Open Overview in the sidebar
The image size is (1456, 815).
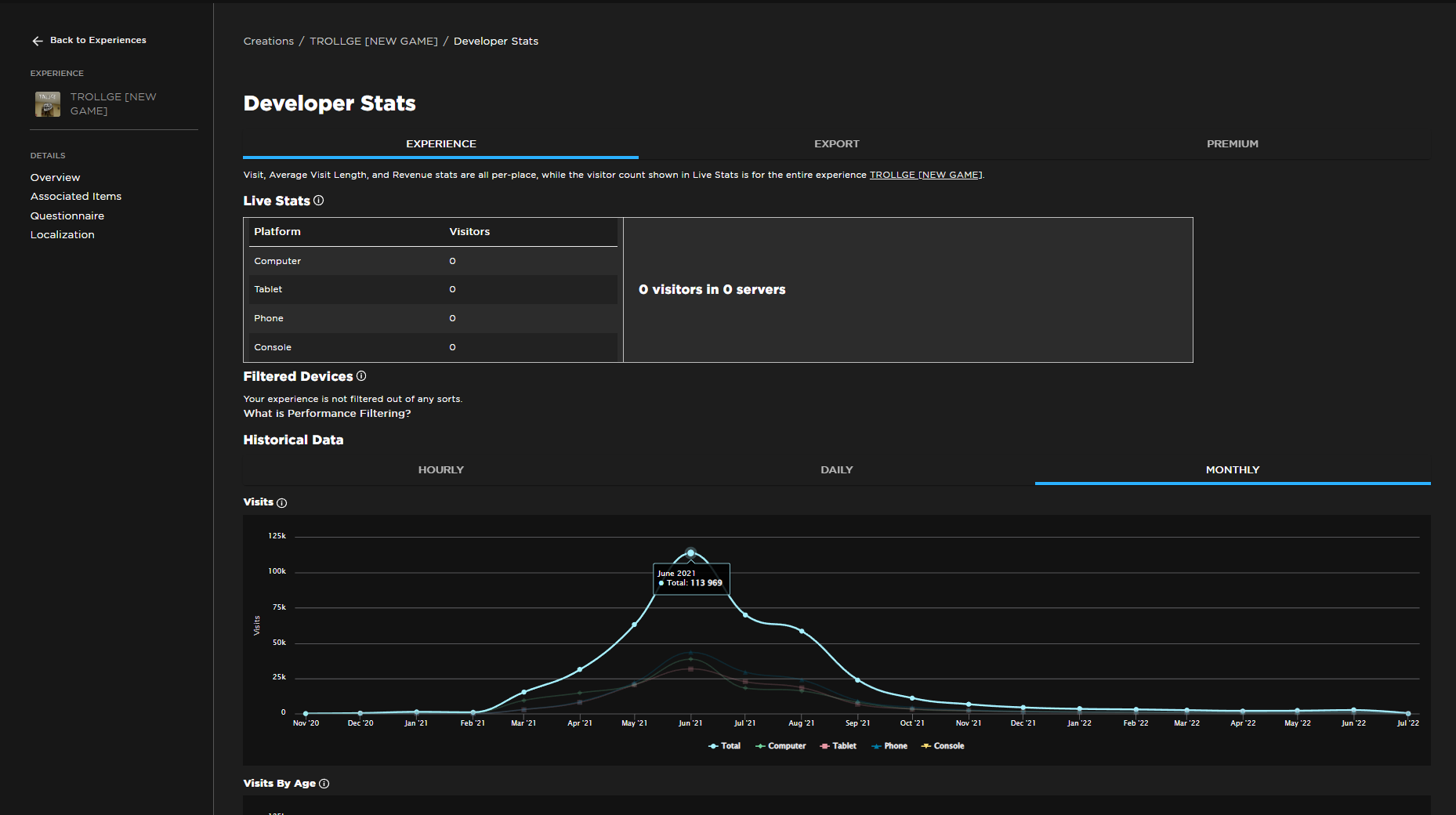55,178
